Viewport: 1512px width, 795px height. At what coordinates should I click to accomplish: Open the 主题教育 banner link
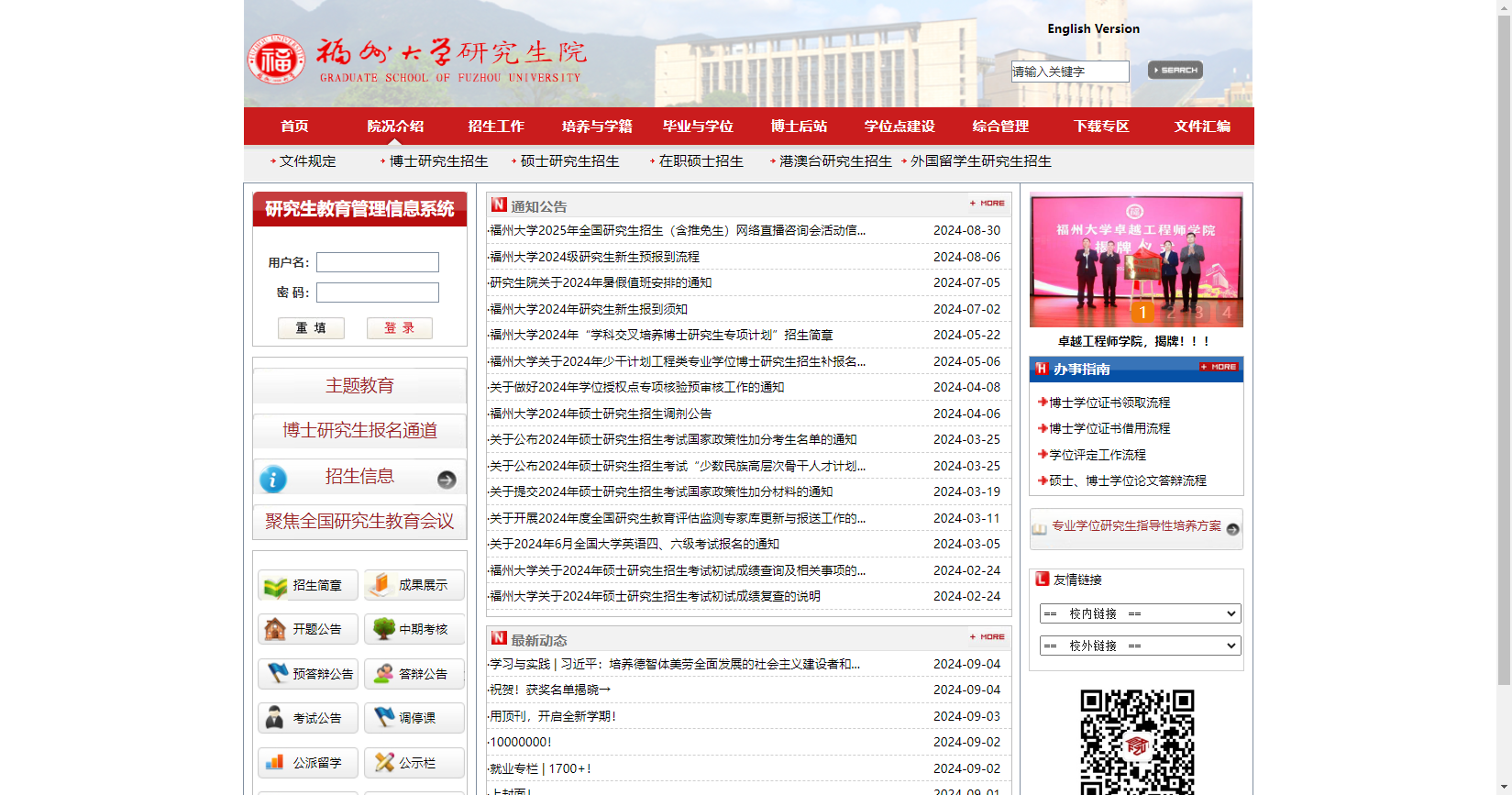tap(359, 386)
